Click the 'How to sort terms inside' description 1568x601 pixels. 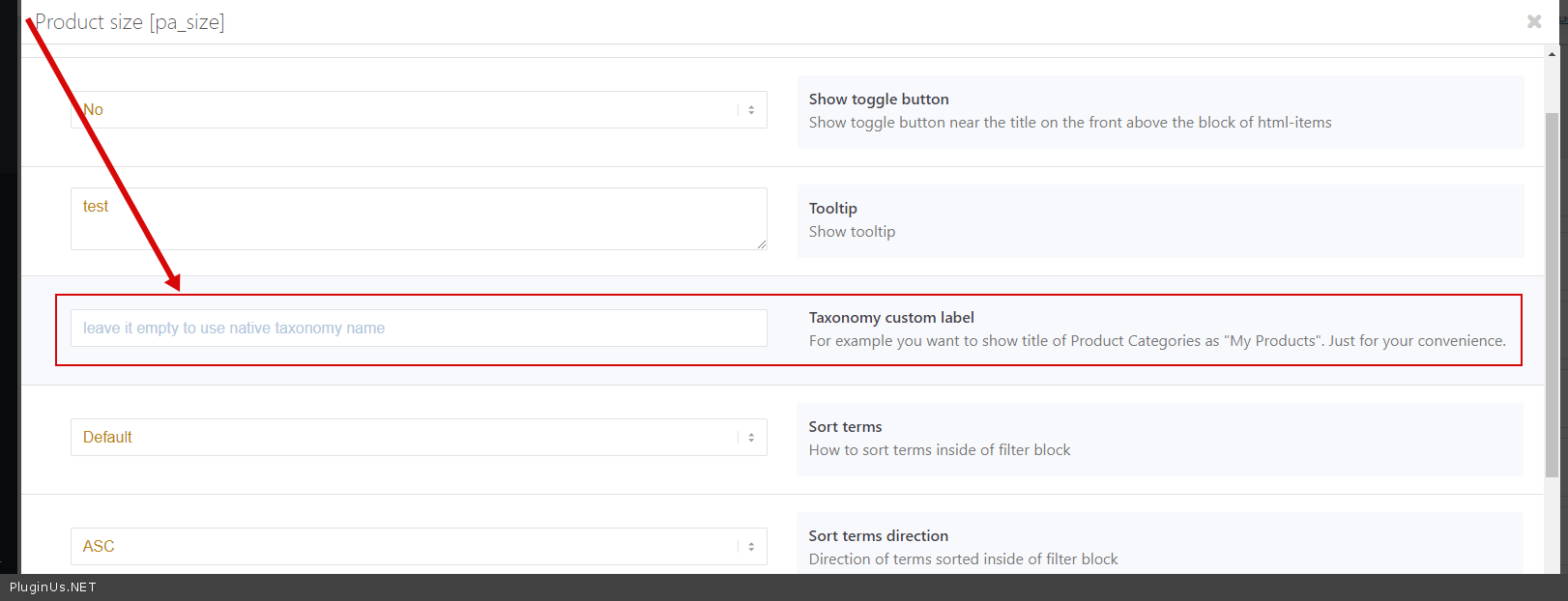(940, 450)
